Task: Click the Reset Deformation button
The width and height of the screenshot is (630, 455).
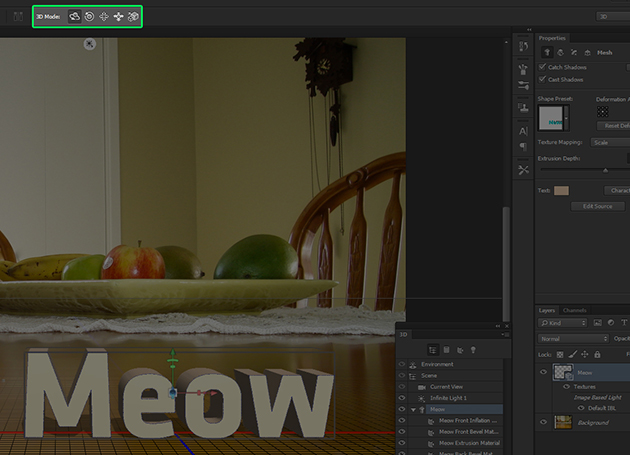Action: pos(614,126)
